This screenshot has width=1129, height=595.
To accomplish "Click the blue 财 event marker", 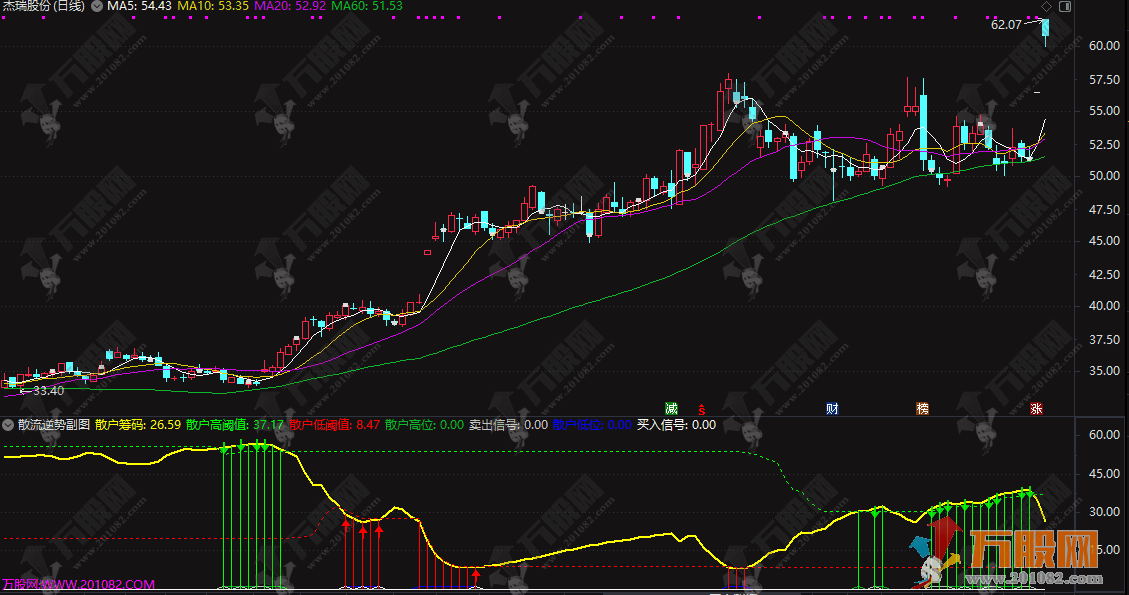I will click(832, 408).
